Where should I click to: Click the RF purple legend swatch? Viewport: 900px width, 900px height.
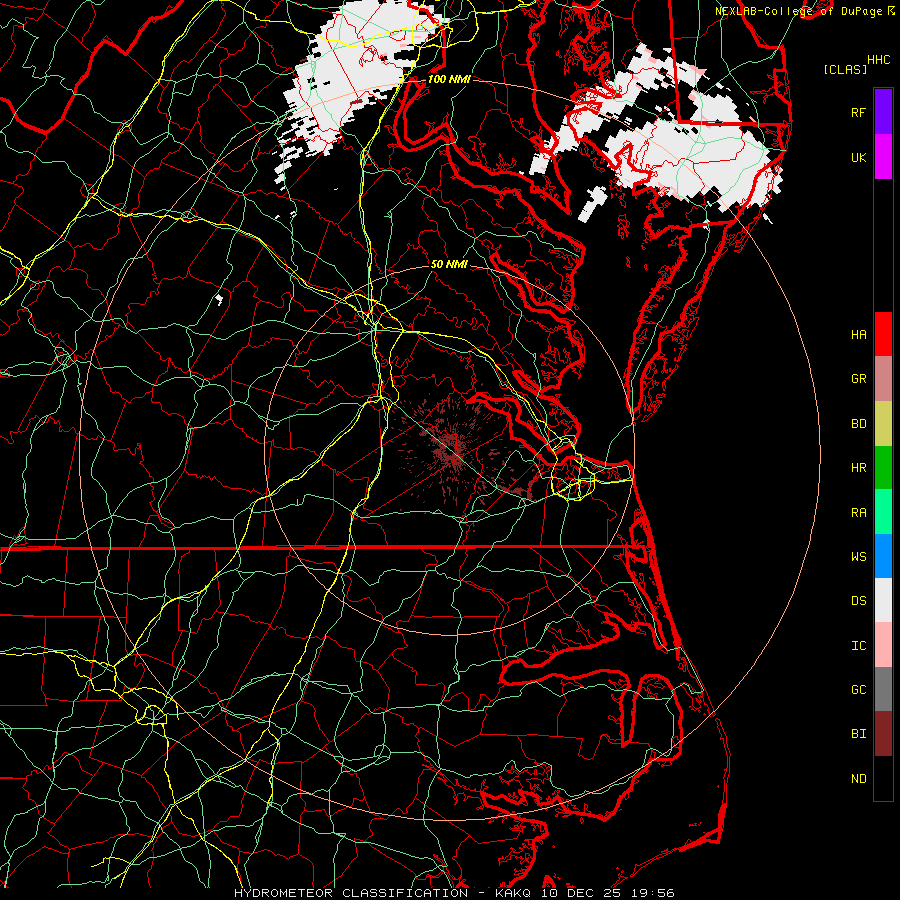point(883,112)
